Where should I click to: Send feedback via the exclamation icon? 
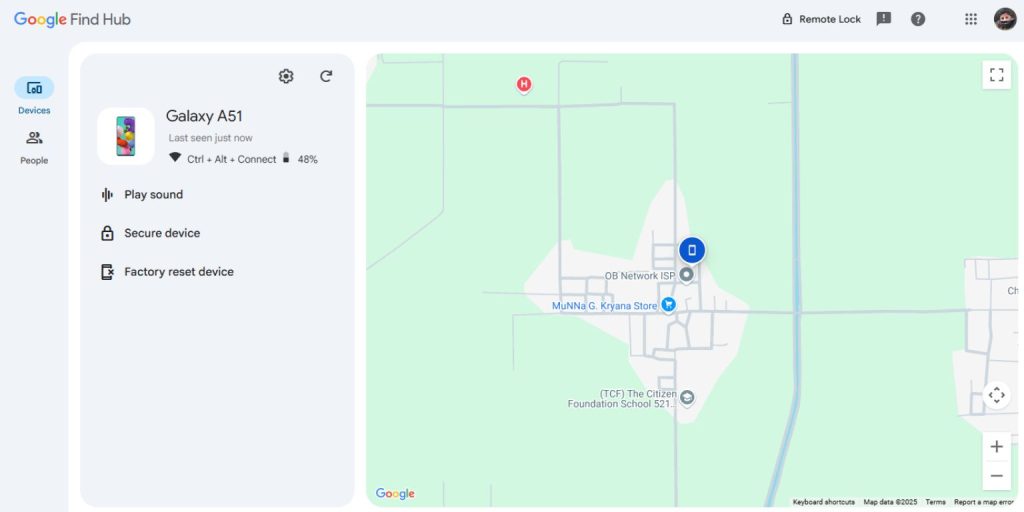(x=884, y=19)
